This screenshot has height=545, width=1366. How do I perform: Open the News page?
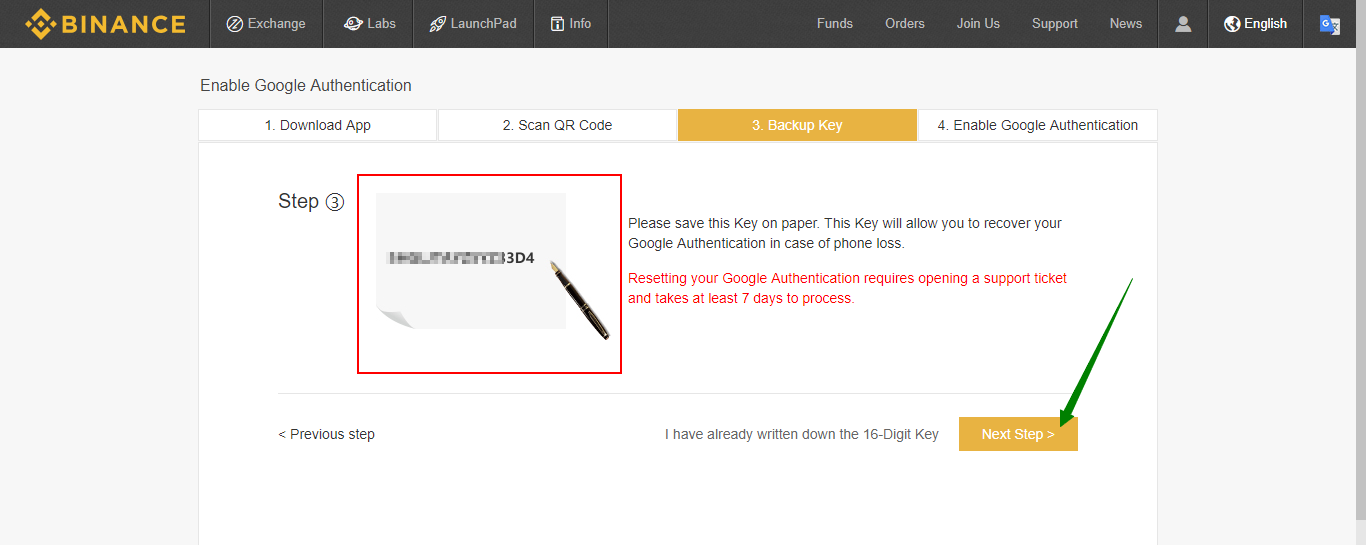click(x=1126, y=24)
